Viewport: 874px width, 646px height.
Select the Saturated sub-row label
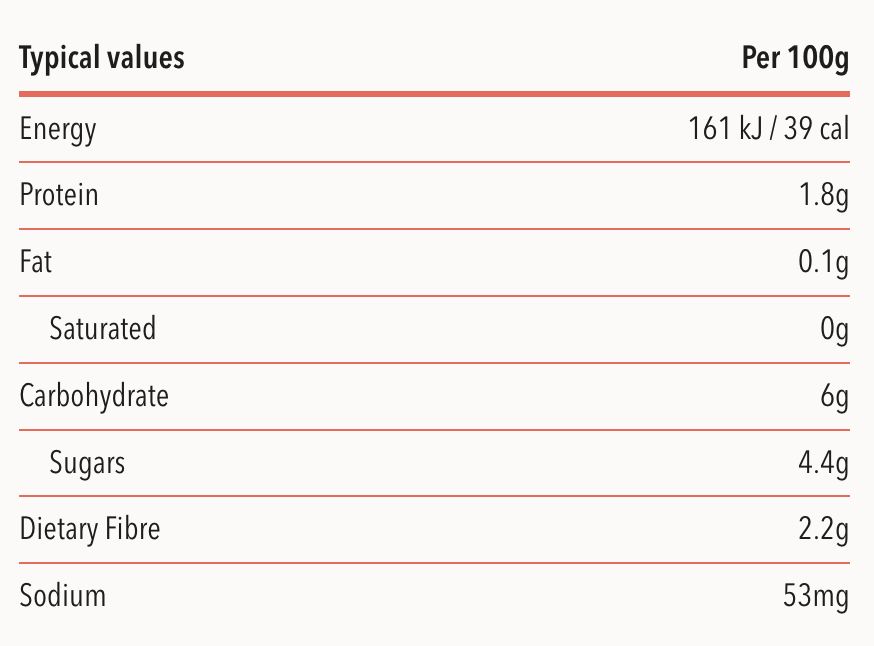[x=103, y=328]
